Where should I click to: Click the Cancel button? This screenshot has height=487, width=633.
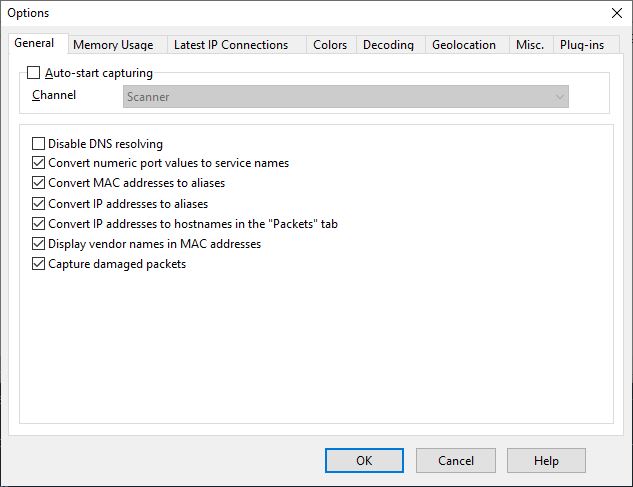(x=455, y=461)
